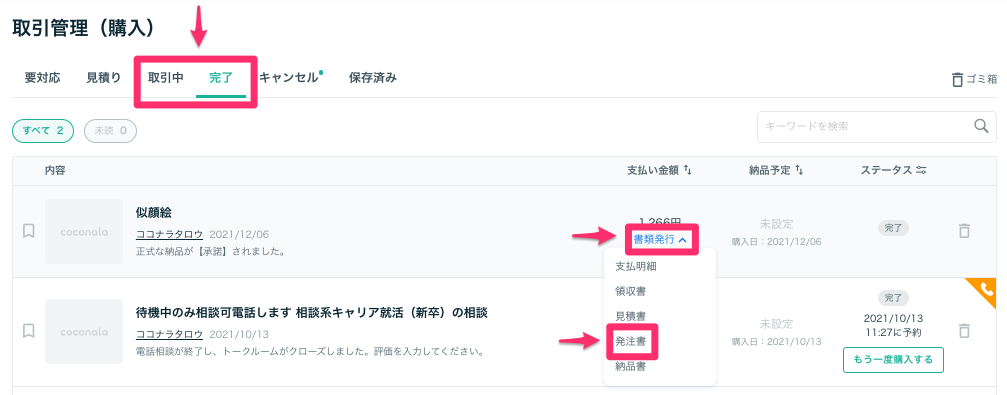Viewport: 1007px width, 395px height.
Task: Bookmark the 電話相談 transaction row
Action: (28, 331)
